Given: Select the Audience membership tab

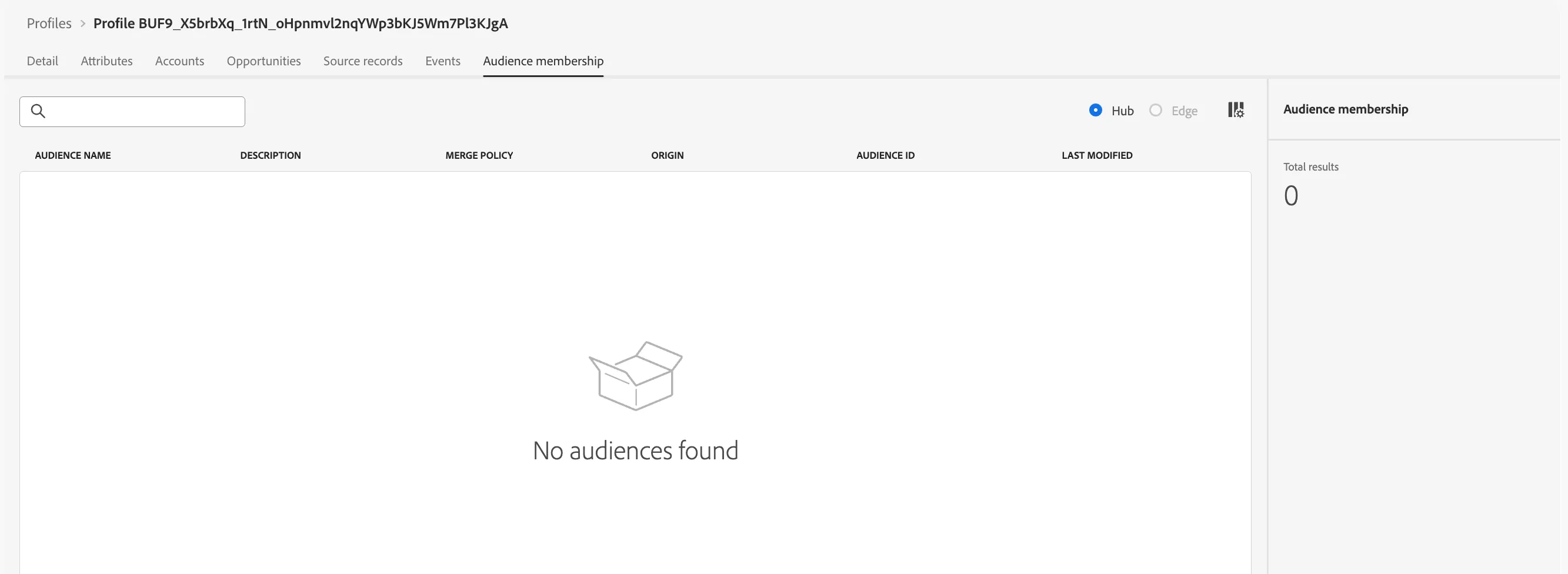Looking at the screenshot, I should tap(543, 61).
